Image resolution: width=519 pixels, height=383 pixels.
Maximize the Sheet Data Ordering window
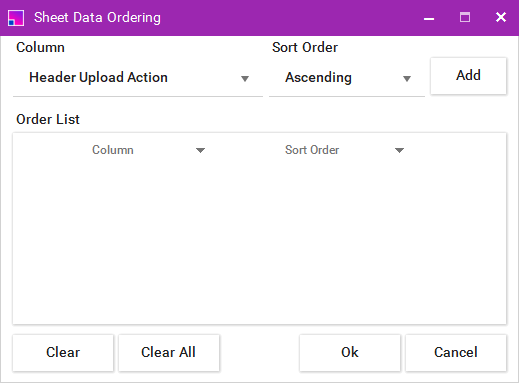tap(465, 17)
